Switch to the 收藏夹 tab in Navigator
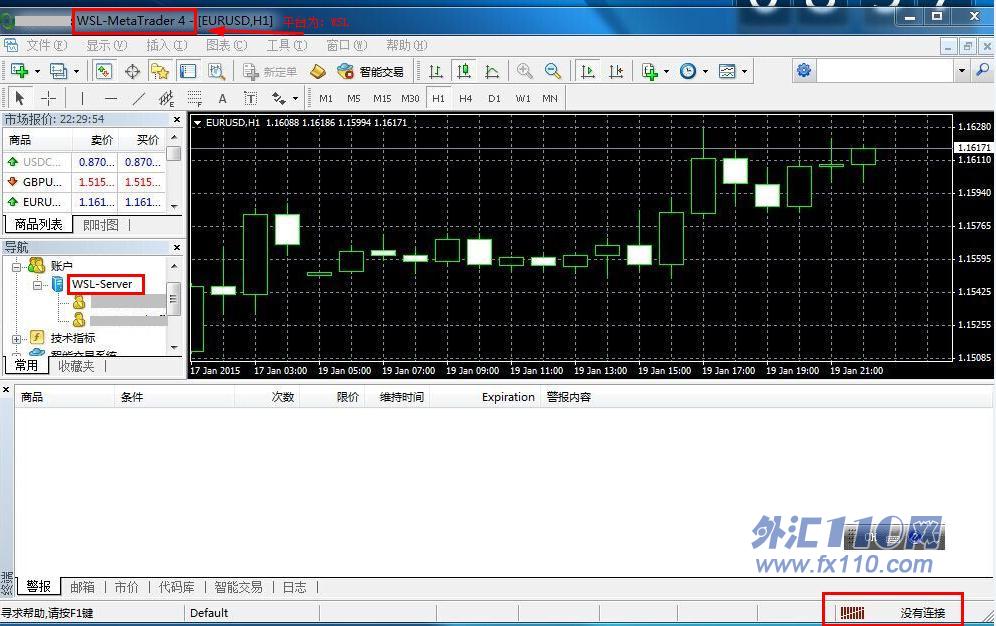The height and width of the screenshot is (626, 996). 76,366
